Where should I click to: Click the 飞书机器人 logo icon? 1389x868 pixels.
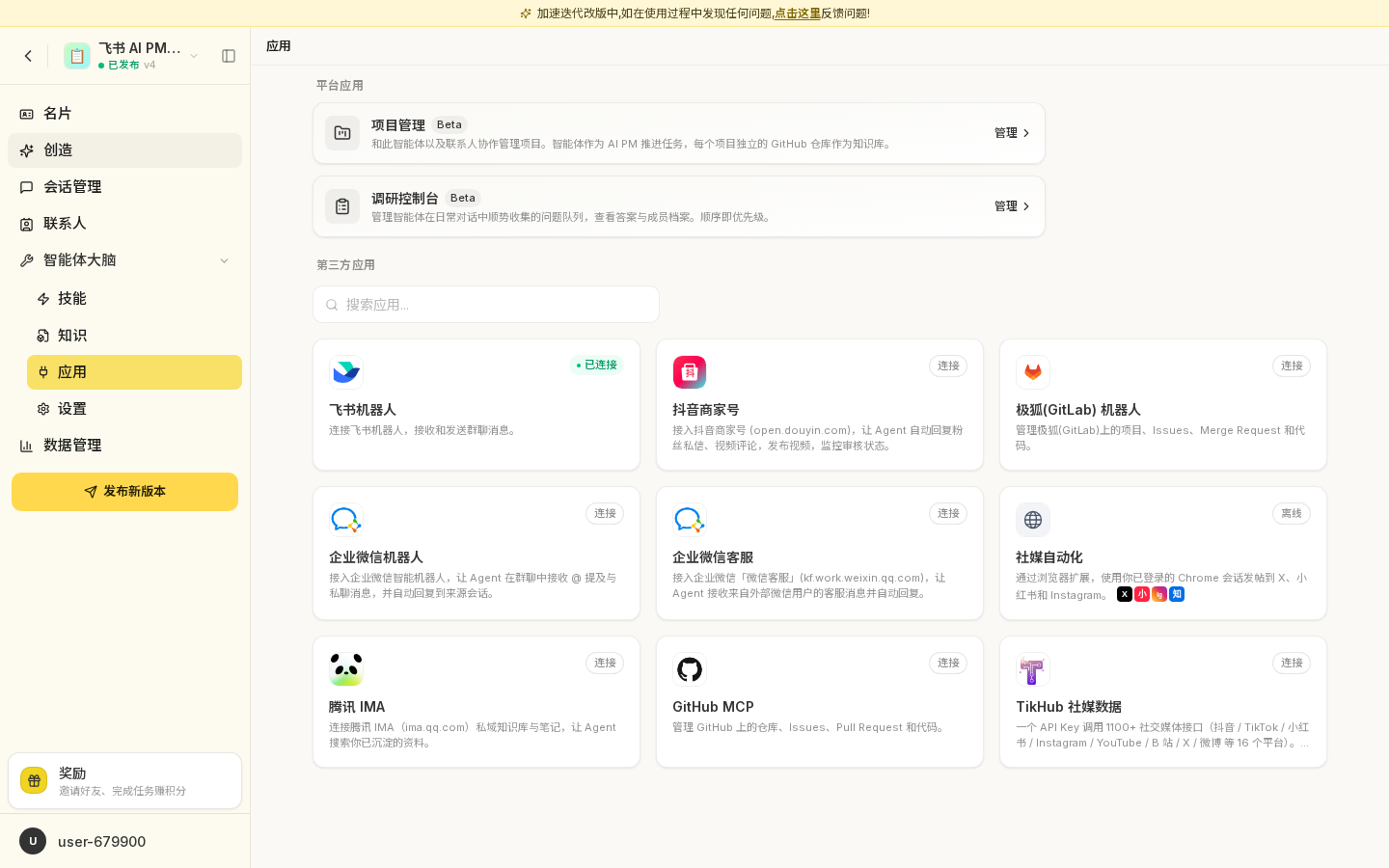[346, 372]
